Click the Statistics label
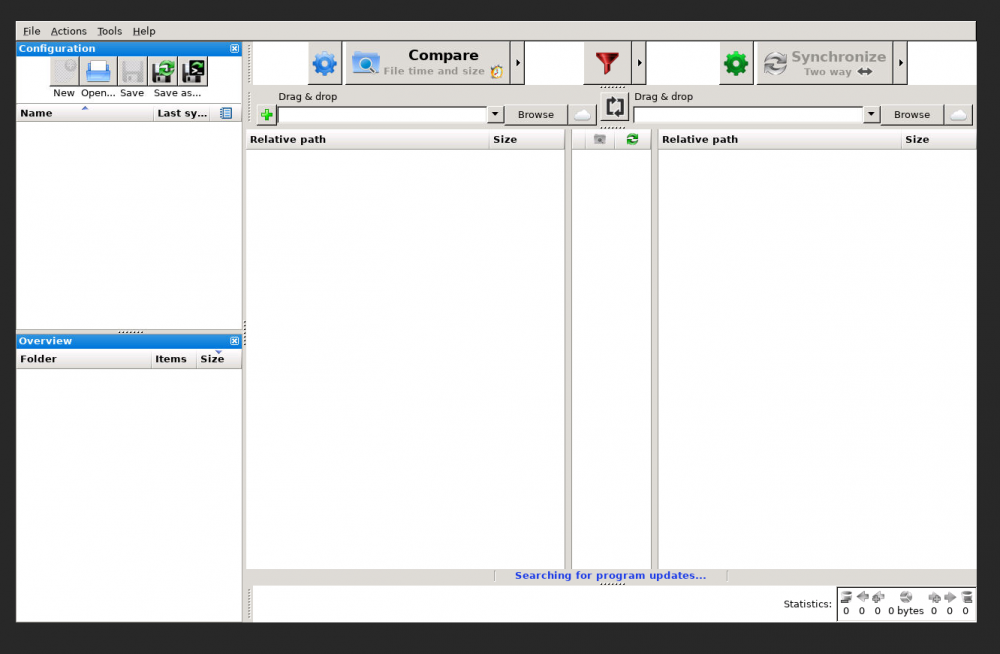The height and width of the screenshot is (654, 1000). 807,604
